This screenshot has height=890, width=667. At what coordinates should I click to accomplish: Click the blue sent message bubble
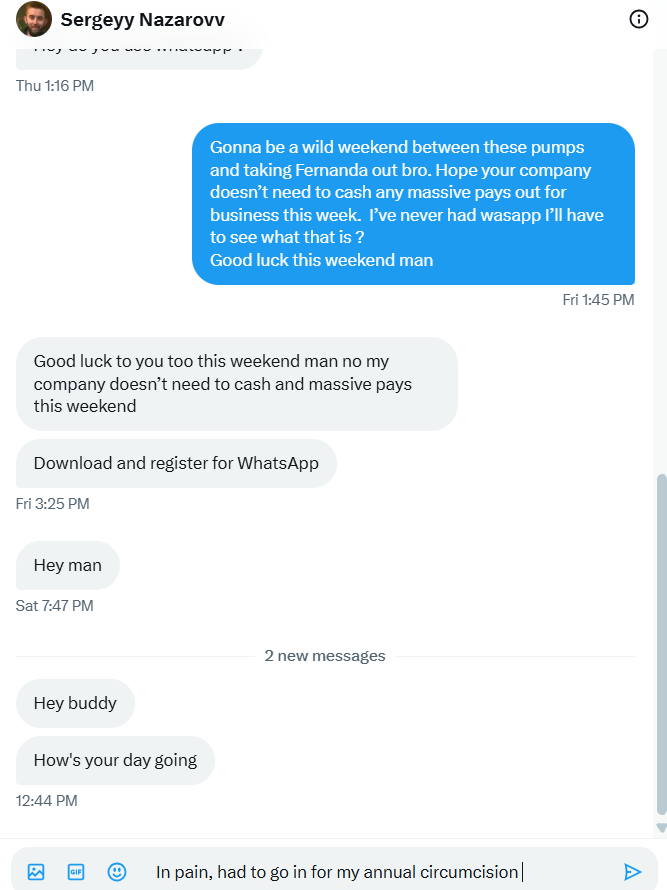pos(413,204)
